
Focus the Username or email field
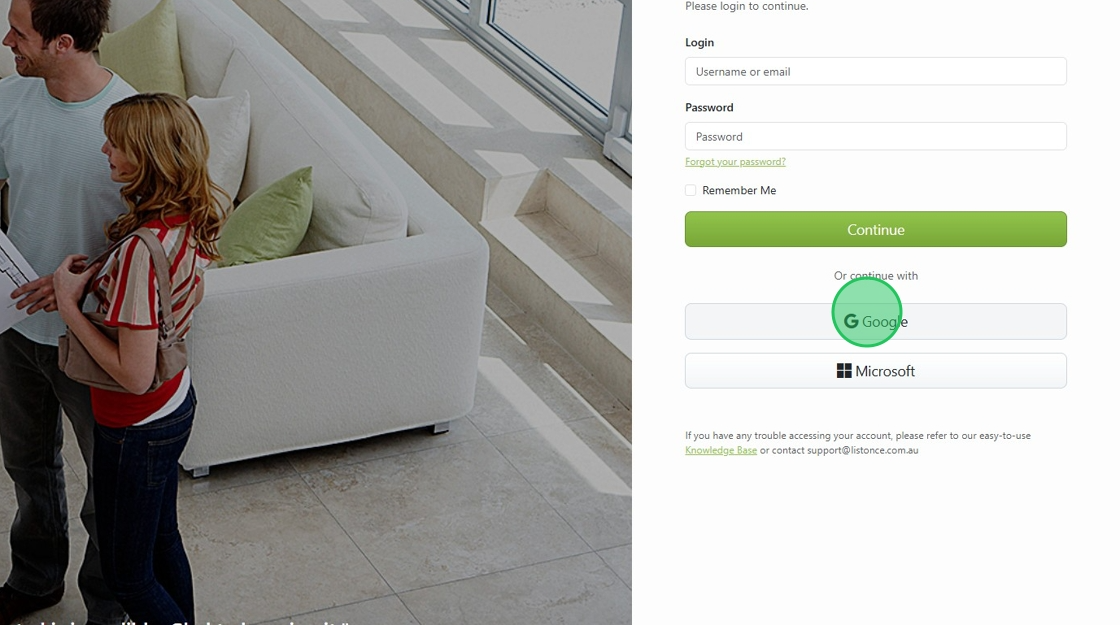876,71
